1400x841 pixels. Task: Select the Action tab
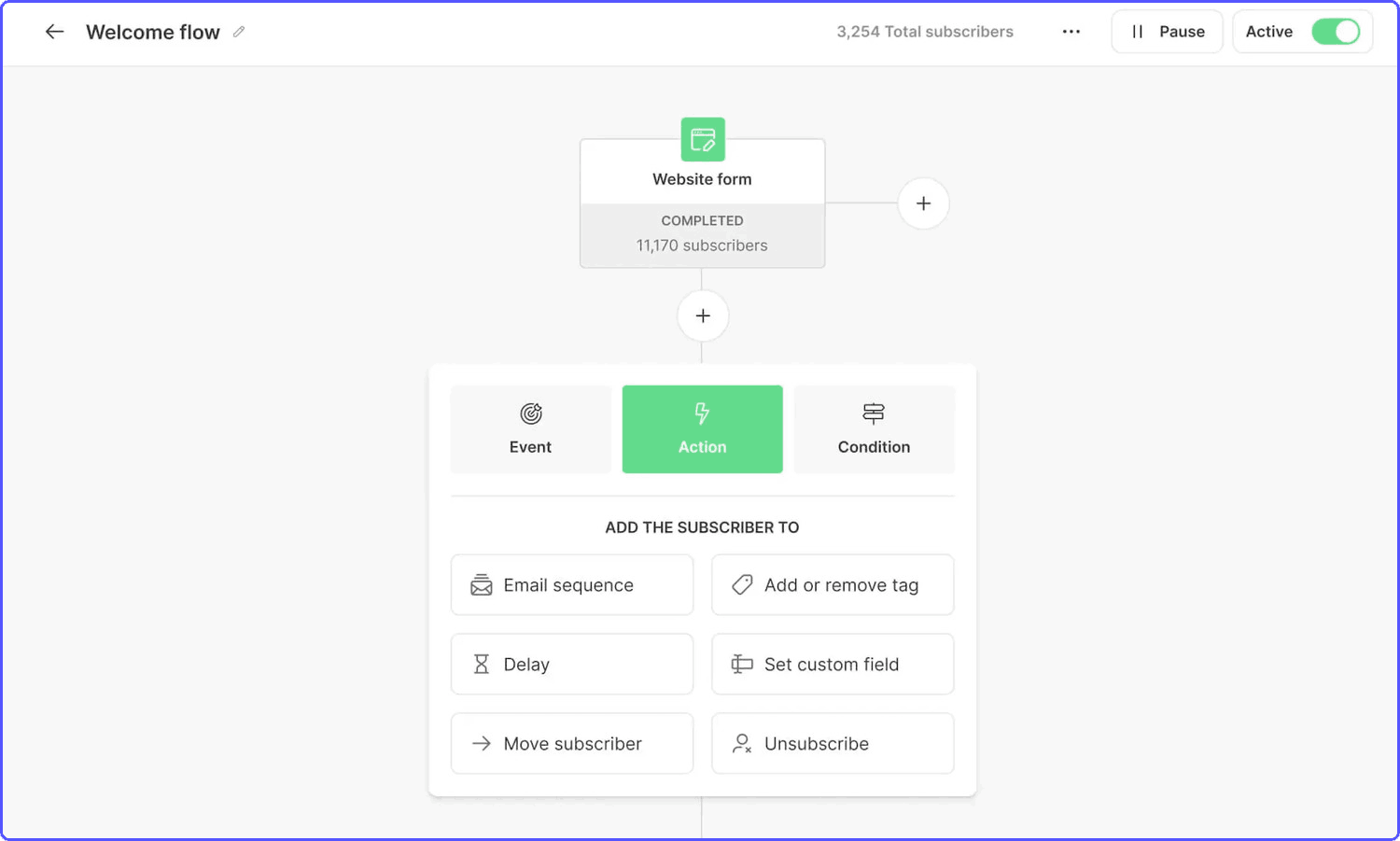pyautogui.click(x=702, y=429)
